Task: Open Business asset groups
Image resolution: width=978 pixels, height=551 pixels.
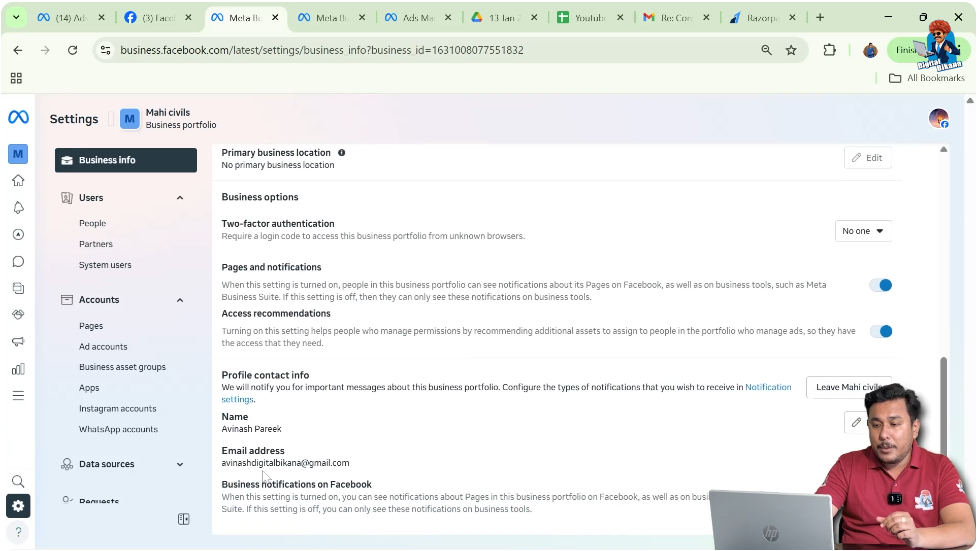Action: pyautogui.click(x=122, y=367)
